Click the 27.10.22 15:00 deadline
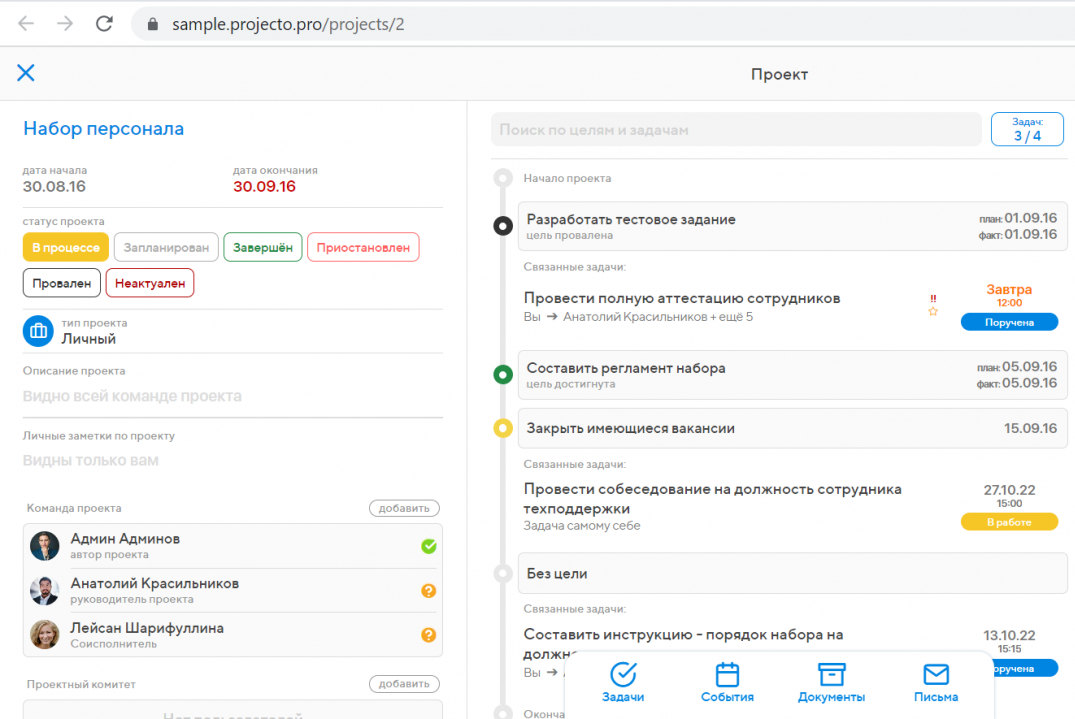1075x719 pixels. [1009, 496]
